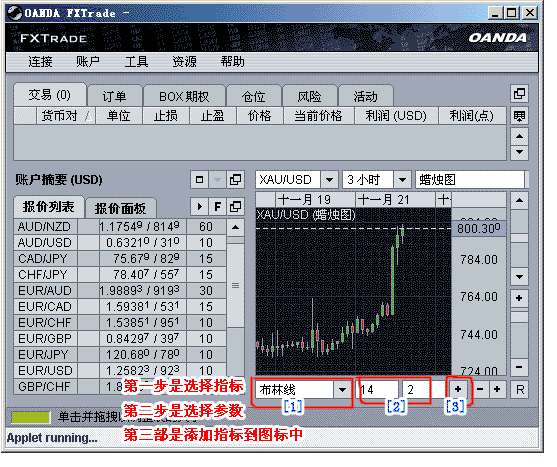
Task: Maximize the 账户摘要 panel
Action: point(200,180)
